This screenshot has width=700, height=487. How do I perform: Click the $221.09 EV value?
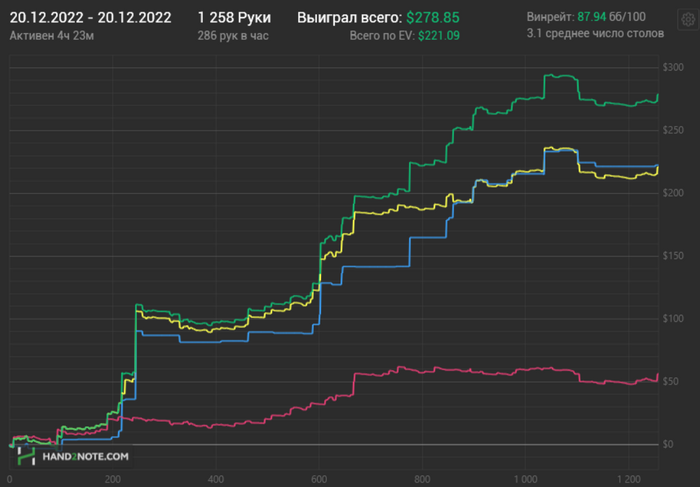(x=439, y=36)
